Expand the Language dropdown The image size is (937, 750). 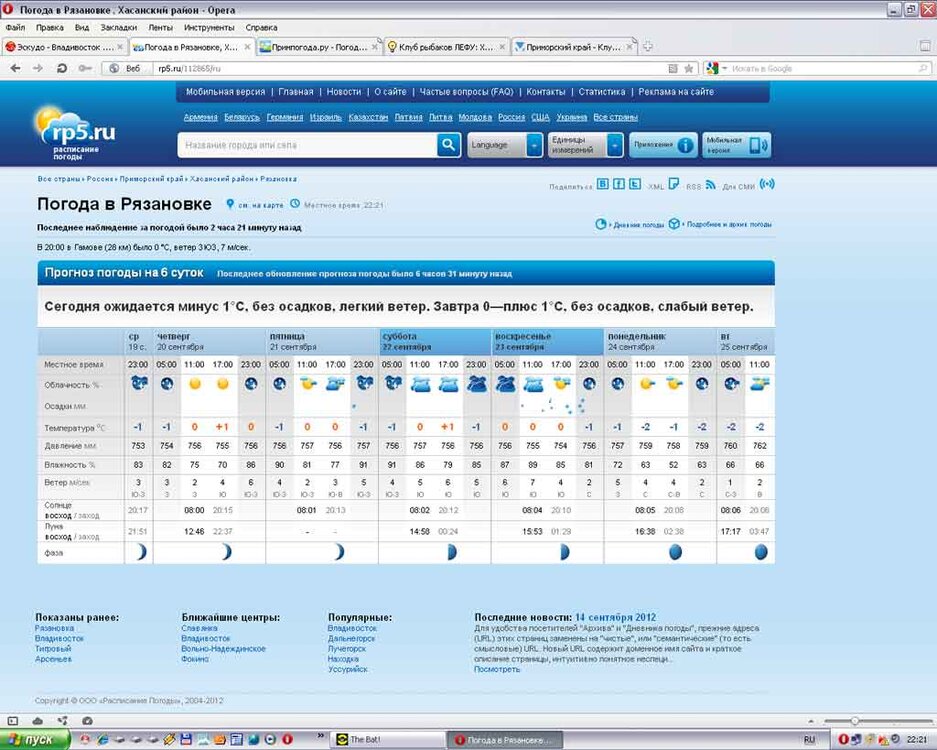click(x=505, y=145)
